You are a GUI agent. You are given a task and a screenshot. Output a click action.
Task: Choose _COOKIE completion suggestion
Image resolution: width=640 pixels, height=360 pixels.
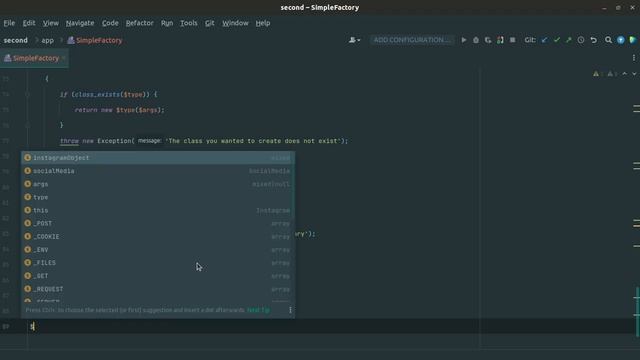(158, 236)
